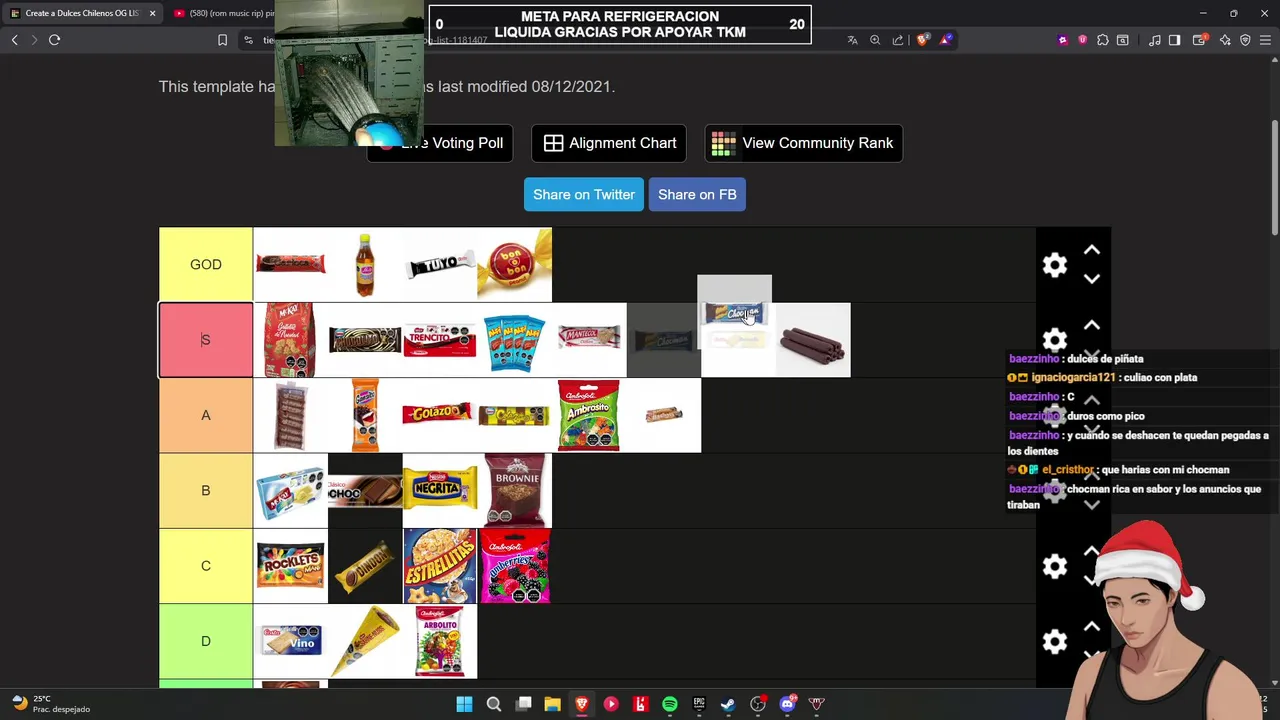Image resolution: width=1280 pixels, height=720 pixels.
Task: Click the C tier label
Action: tap(206, 566)
